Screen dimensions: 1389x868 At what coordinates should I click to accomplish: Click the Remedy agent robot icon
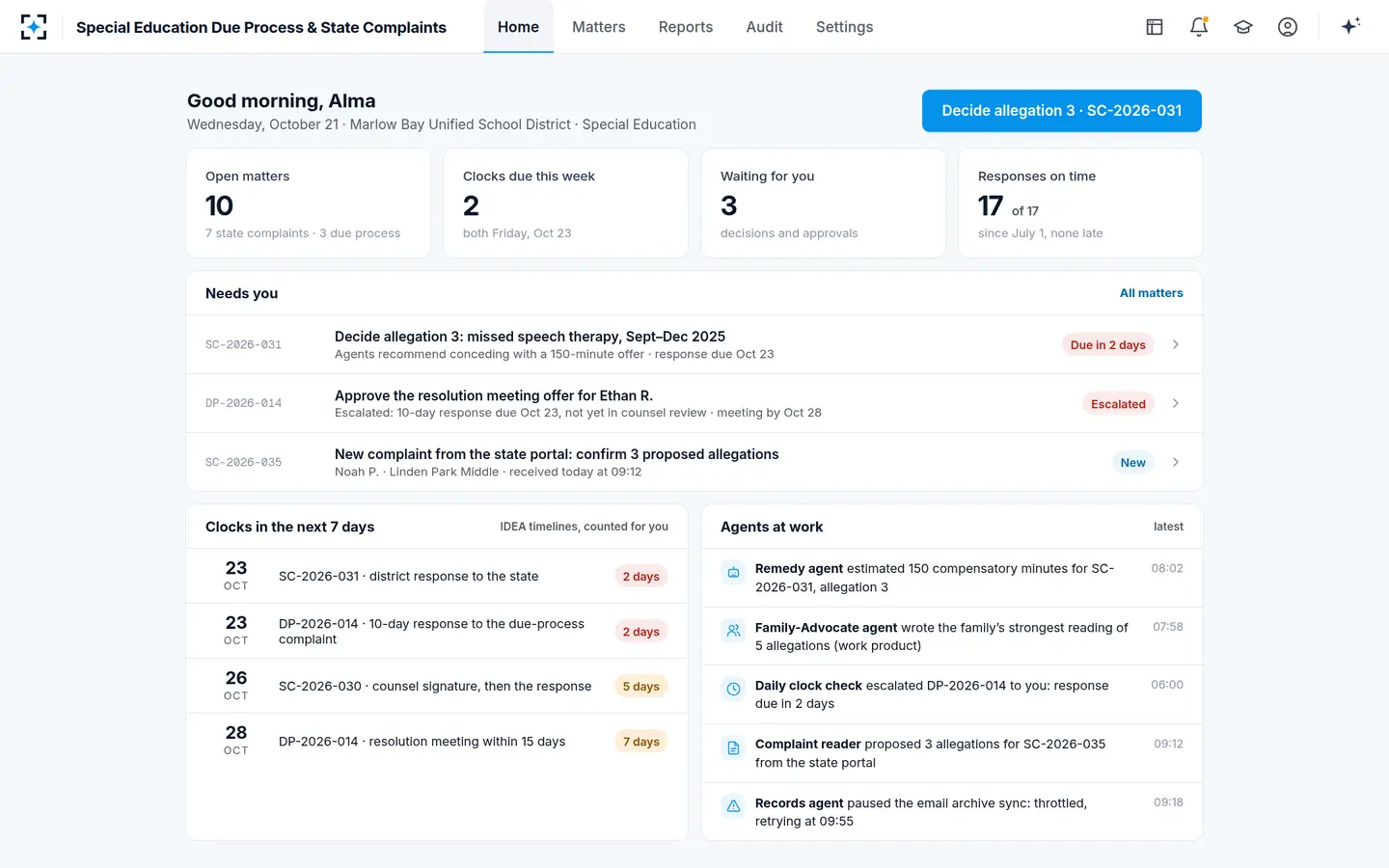(x=733, y=572)
